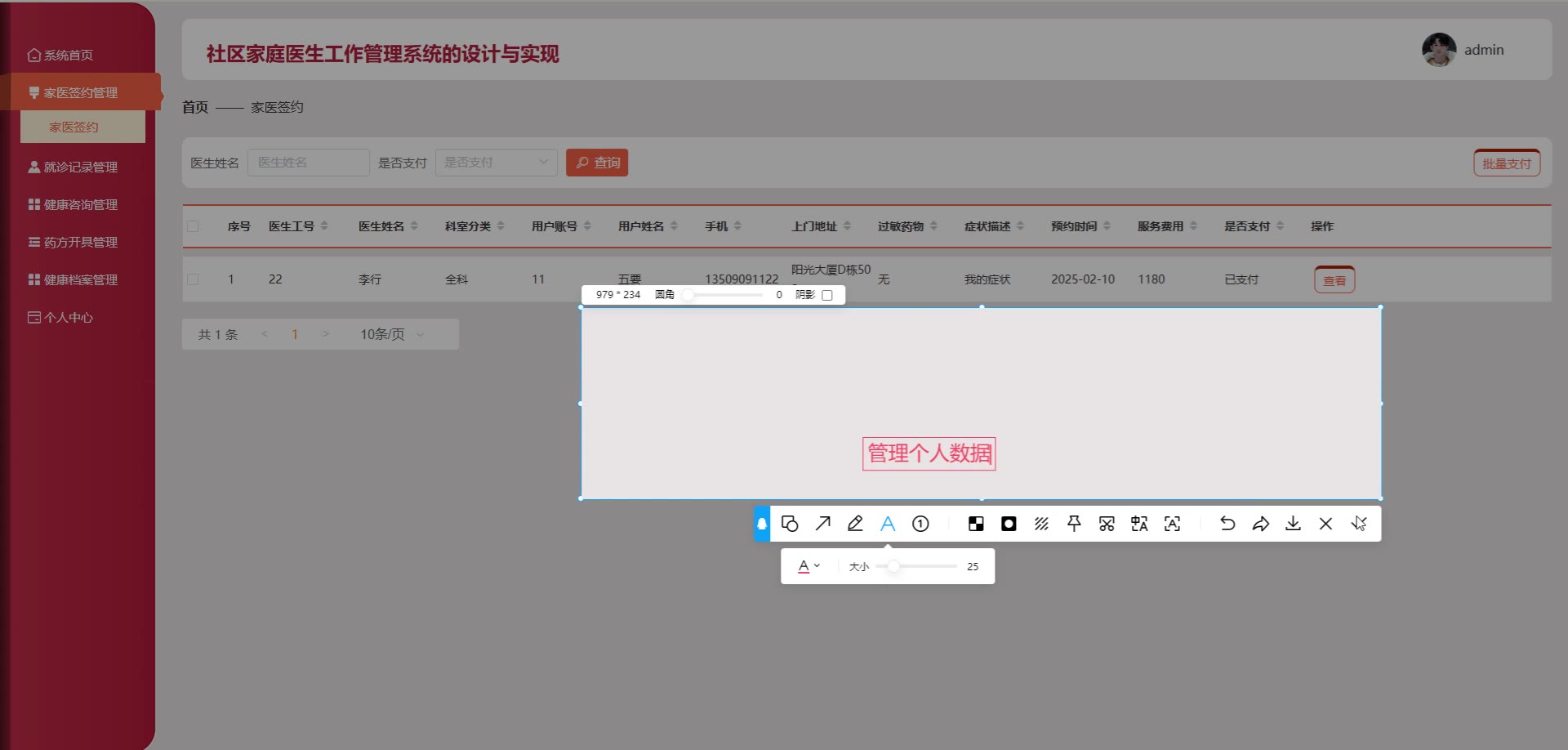Image resolution: width=1568 pixels, height=750 pixels.
Task: Cancel the screenshot with the X icon
Action: pos(1325,524)
